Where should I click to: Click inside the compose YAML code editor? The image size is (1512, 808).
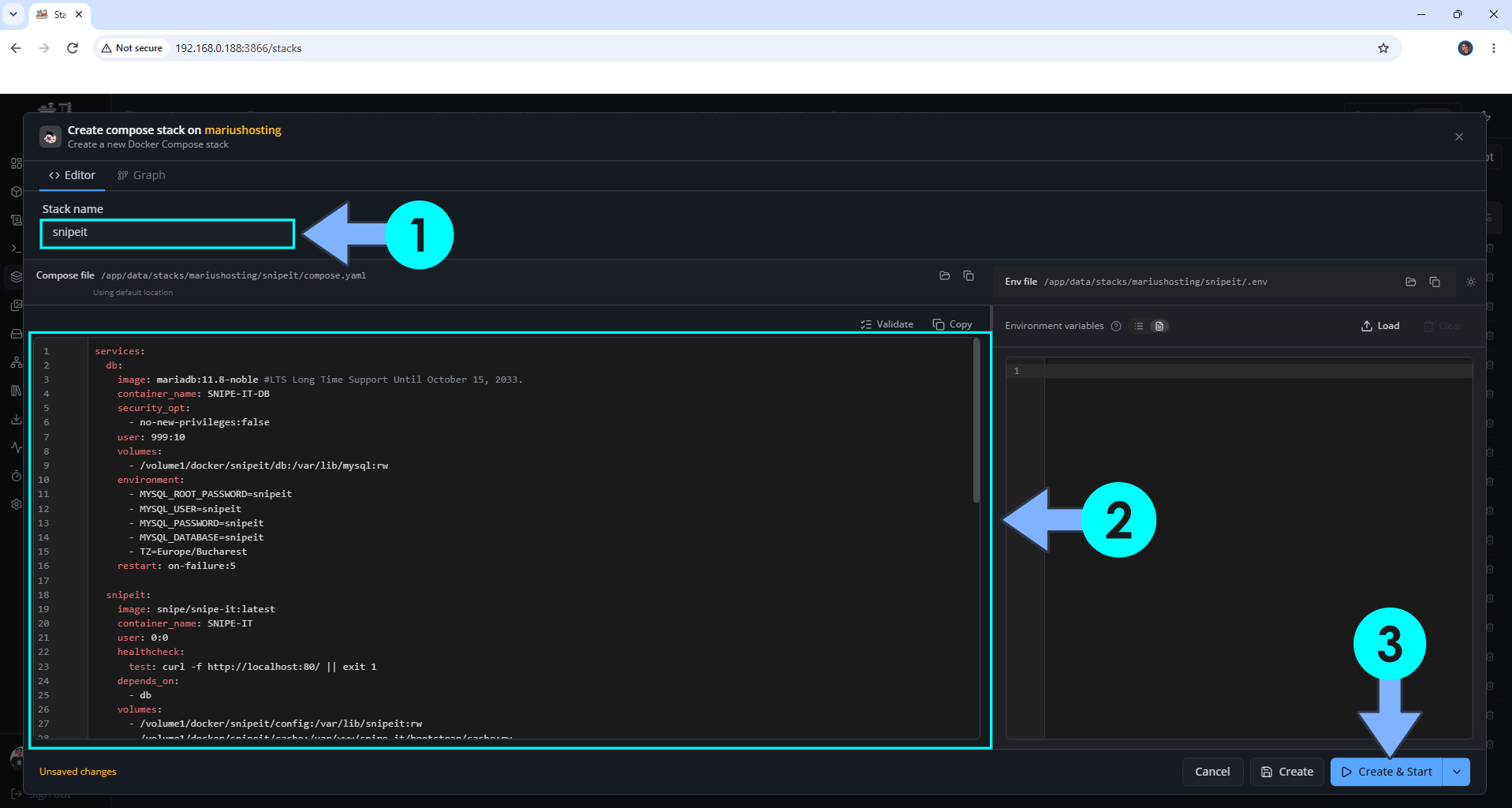coord(505,540)
